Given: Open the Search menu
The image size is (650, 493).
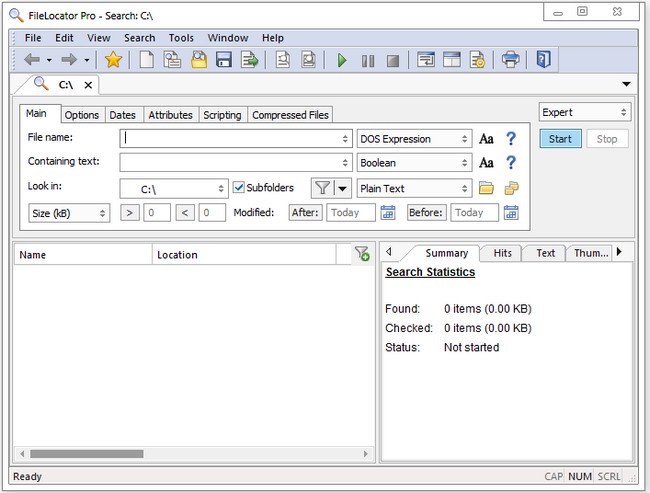Looking at the screenshot, I should 140,38.
